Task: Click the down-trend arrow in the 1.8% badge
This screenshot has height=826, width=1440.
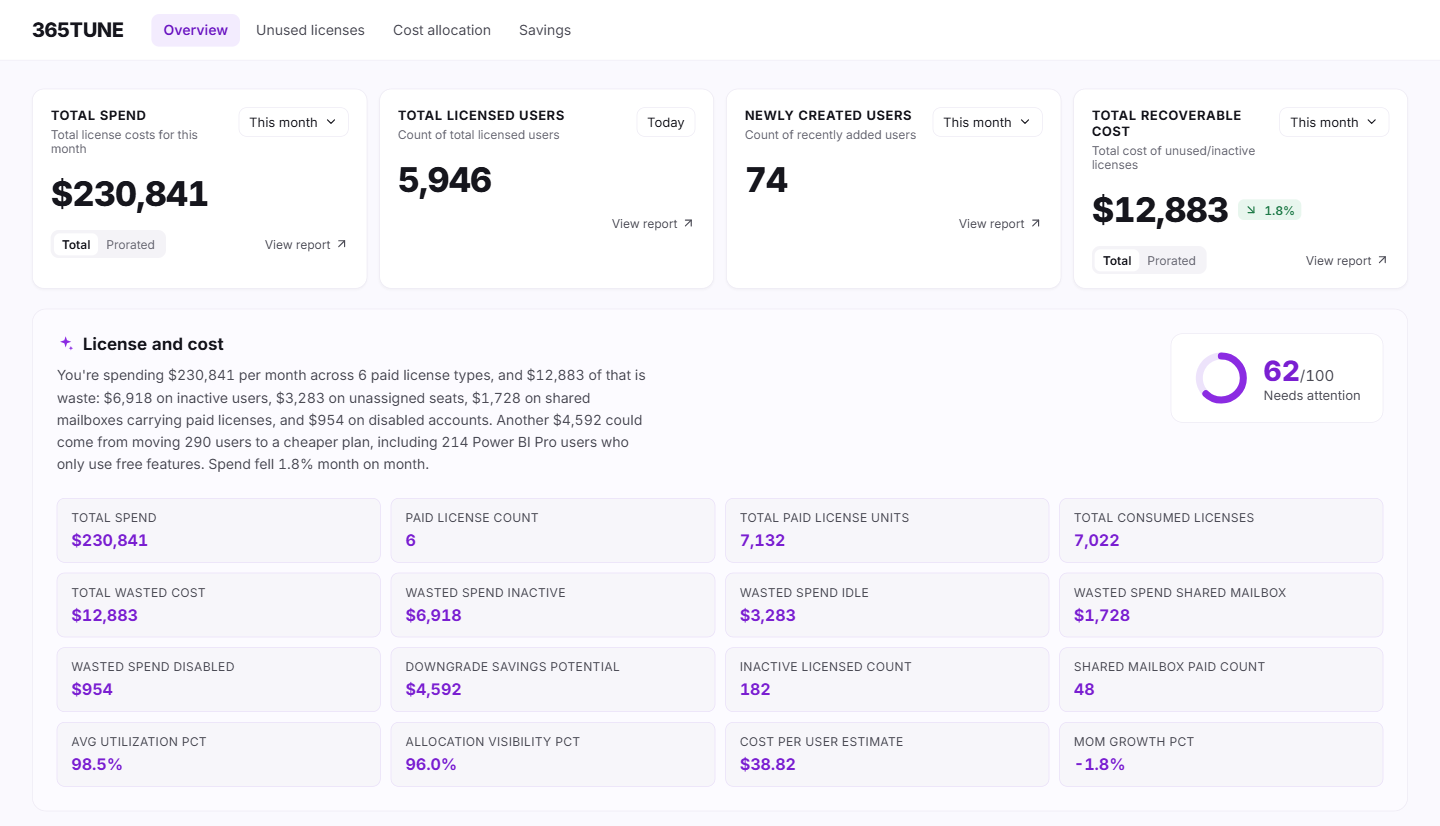Action: coord(1250,210)
